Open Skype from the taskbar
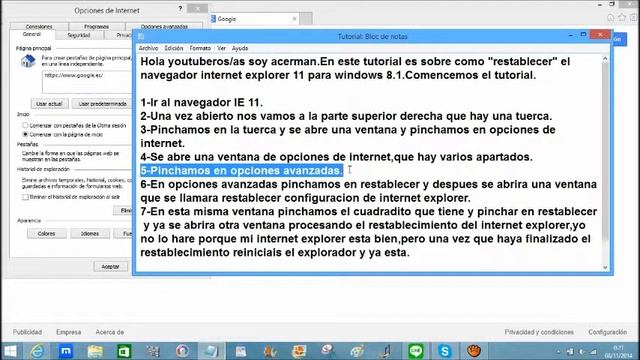This screenshot has width=640, height=360. click(444, 351)
